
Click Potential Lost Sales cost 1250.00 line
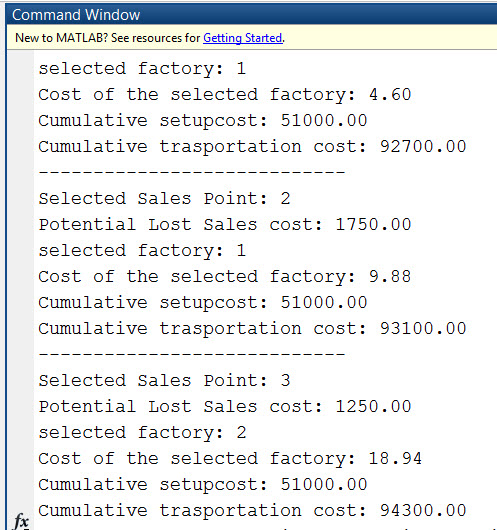(224, 407)
